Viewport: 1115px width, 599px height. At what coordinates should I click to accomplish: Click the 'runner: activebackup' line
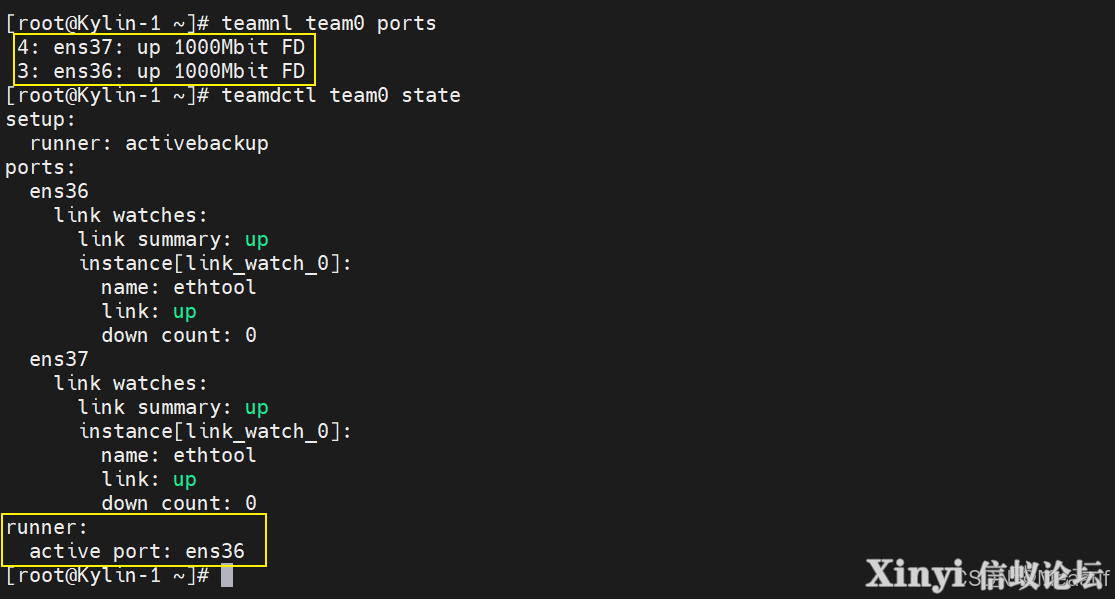tap(149, 144)
